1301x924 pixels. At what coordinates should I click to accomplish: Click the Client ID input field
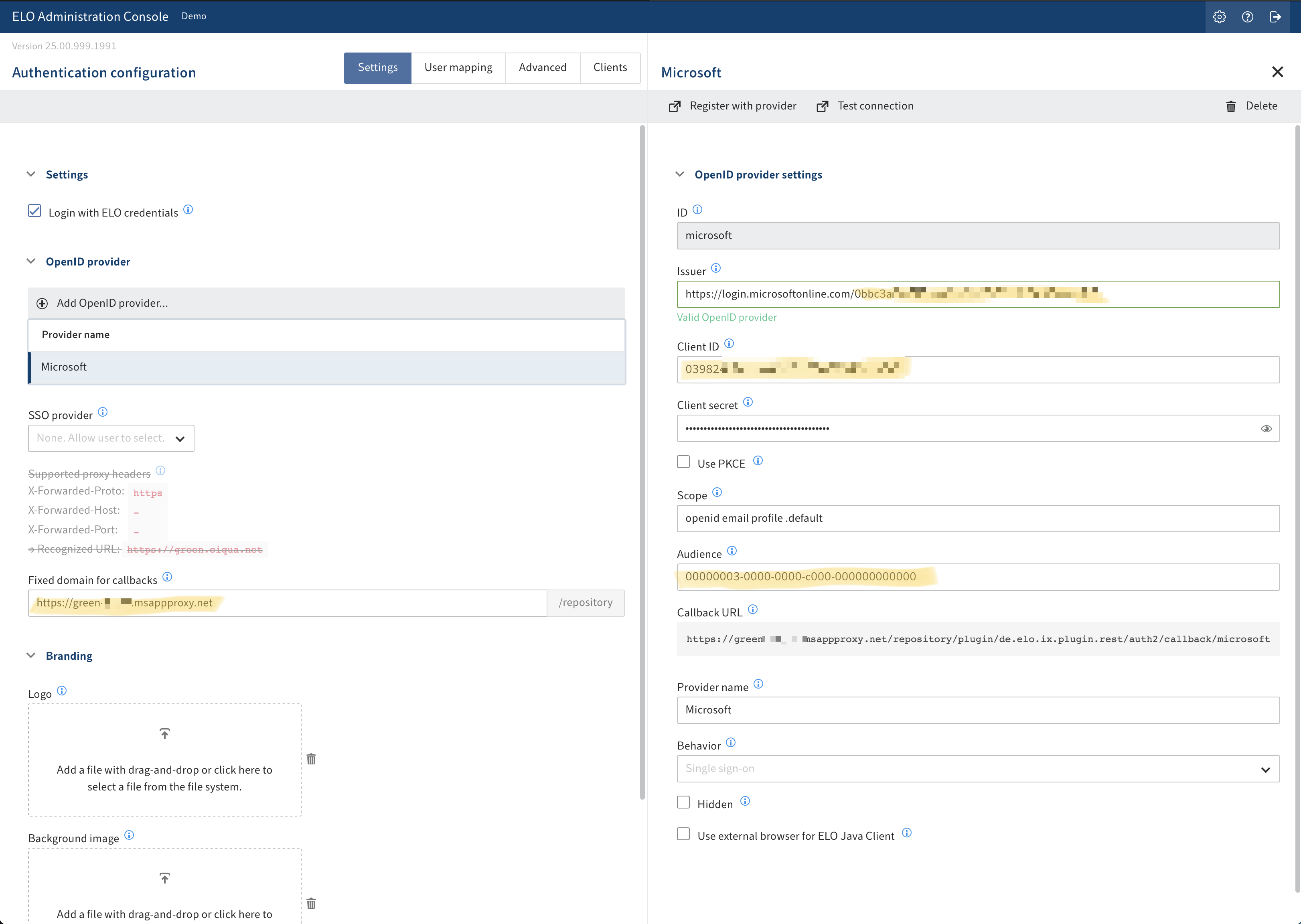tap(979, 370)
